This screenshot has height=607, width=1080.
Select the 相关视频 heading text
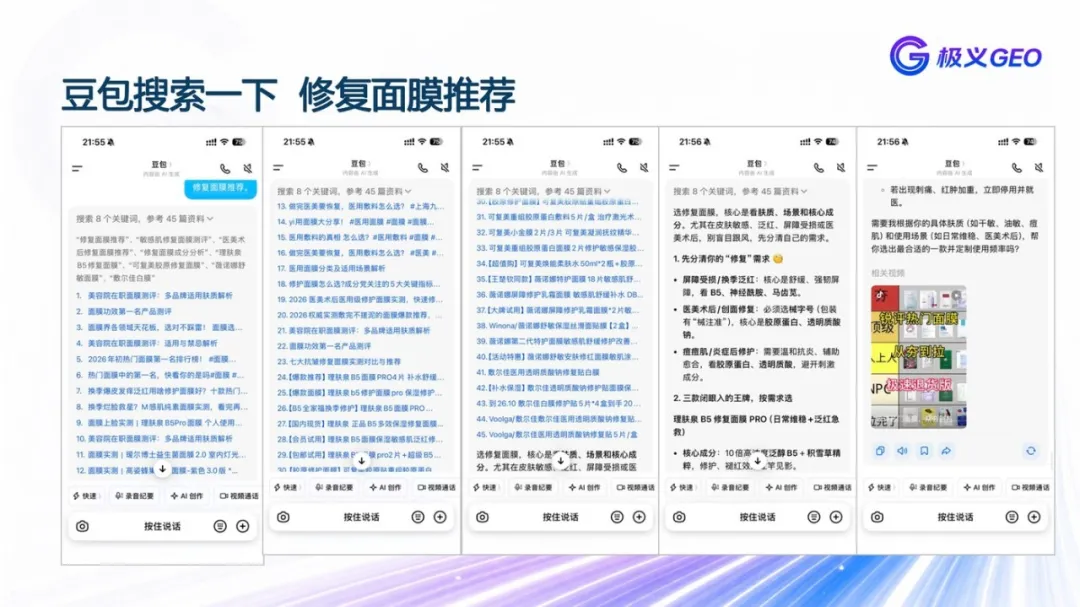pyautogui.click(x=888, y=273)
